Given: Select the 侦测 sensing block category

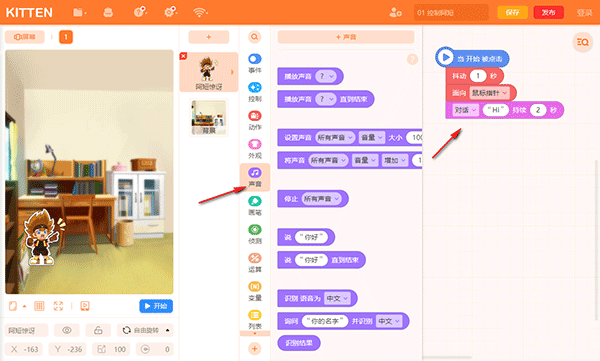Looking at the screenshot, I should [254, 234].
